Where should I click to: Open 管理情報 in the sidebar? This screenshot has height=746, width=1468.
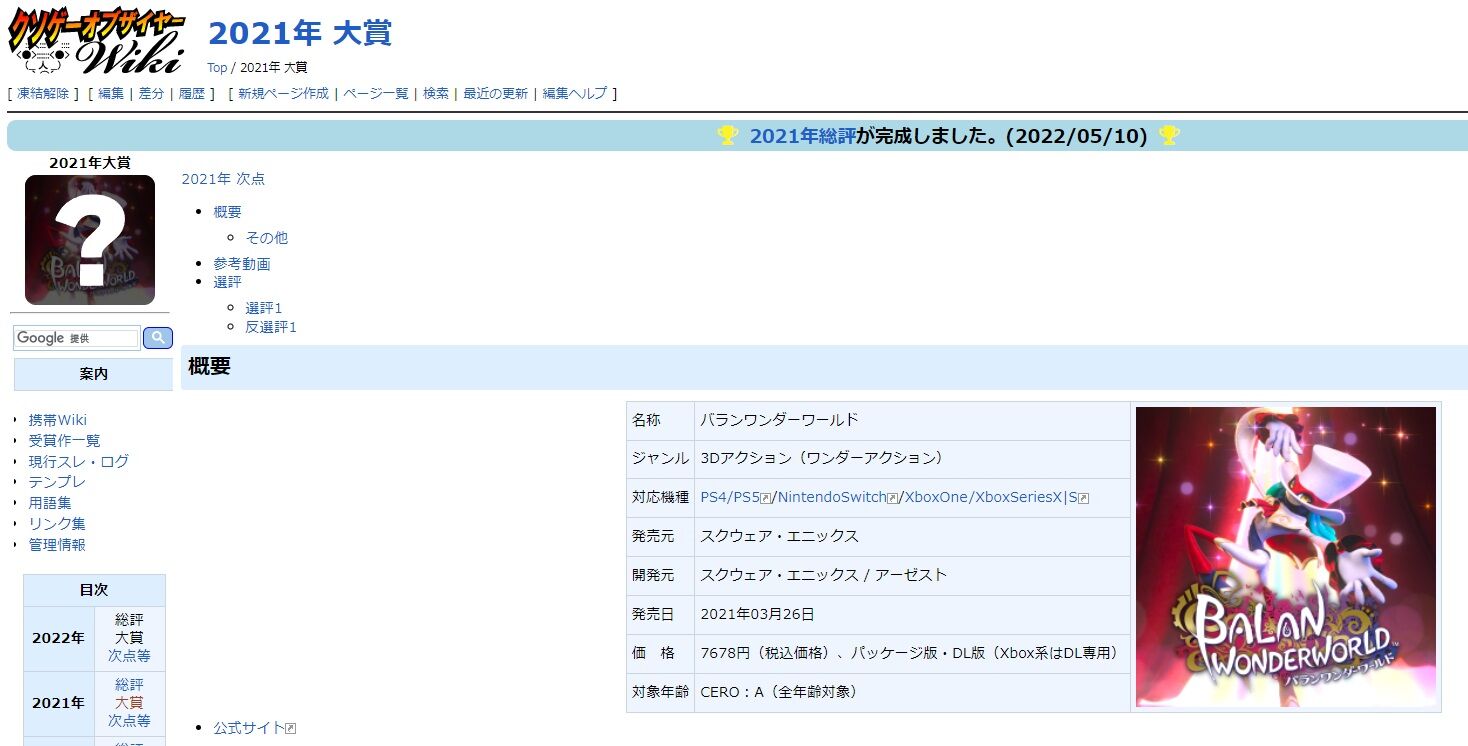tap(57, 545)
